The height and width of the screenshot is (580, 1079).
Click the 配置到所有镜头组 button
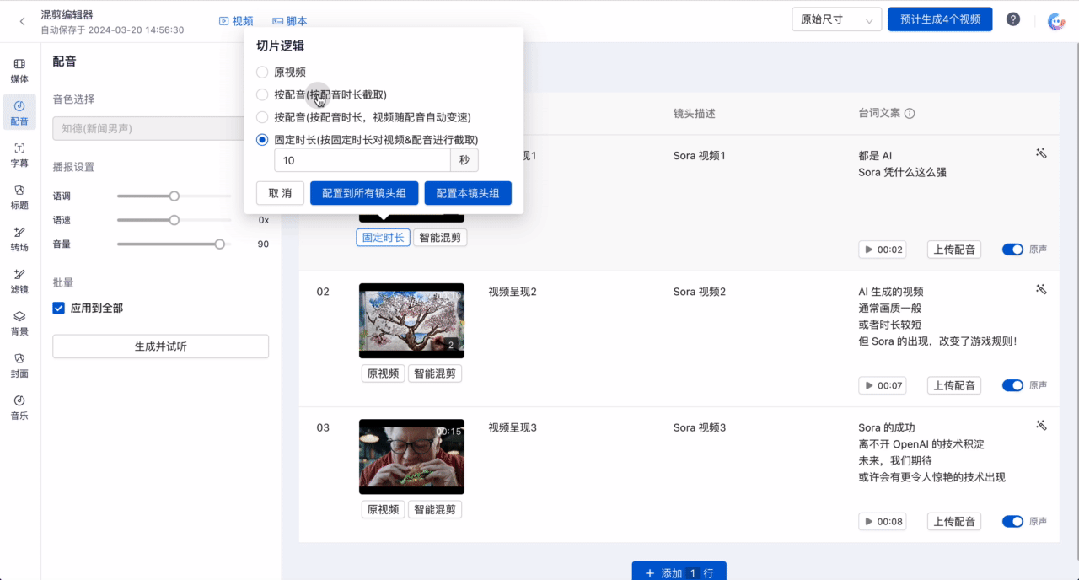coord(364,193)
